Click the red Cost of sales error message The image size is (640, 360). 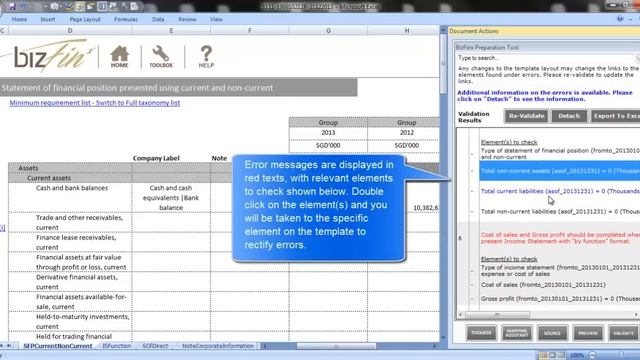click(x=560, y=238)
